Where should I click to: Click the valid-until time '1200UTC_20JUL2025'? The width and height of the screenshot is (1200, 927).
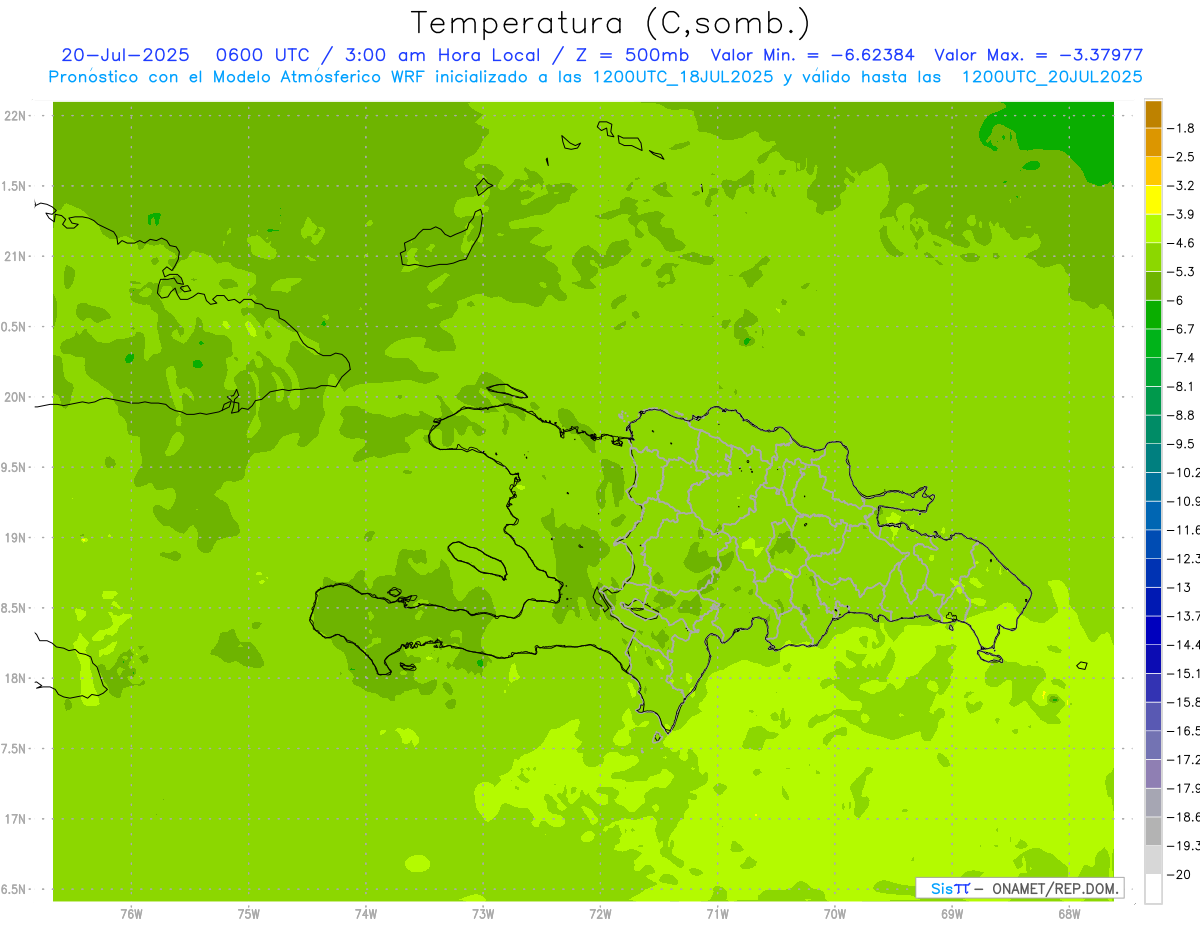[x=1052, y=77]
